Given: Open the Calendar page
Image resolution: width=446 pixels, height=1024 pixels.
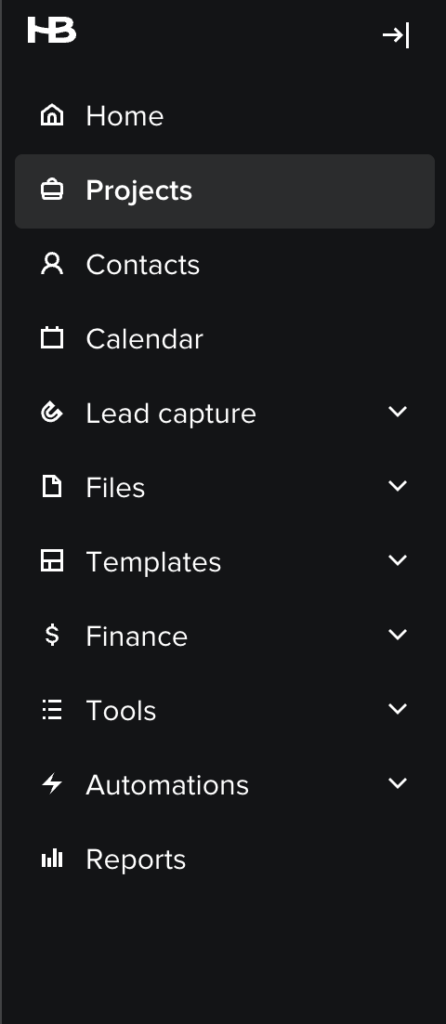Looking at the screenshot, I should coord(225,340).
